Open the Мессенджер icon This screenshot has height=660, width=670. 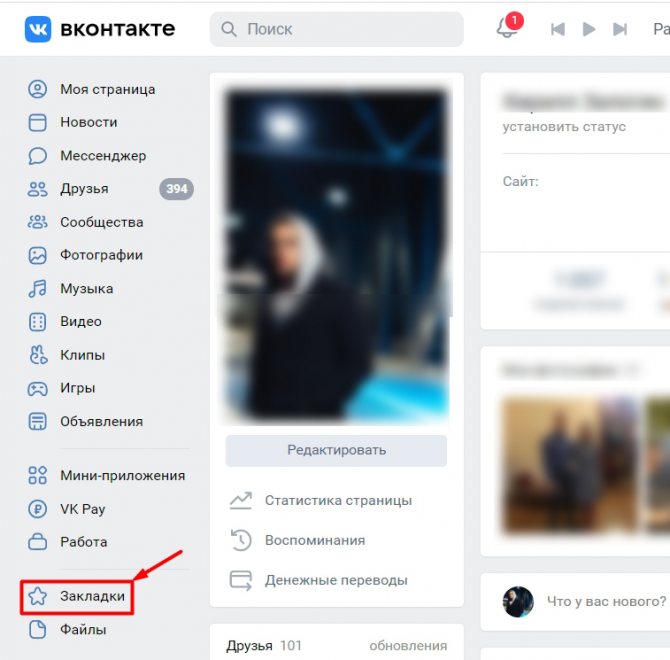[x=38, y=156]
